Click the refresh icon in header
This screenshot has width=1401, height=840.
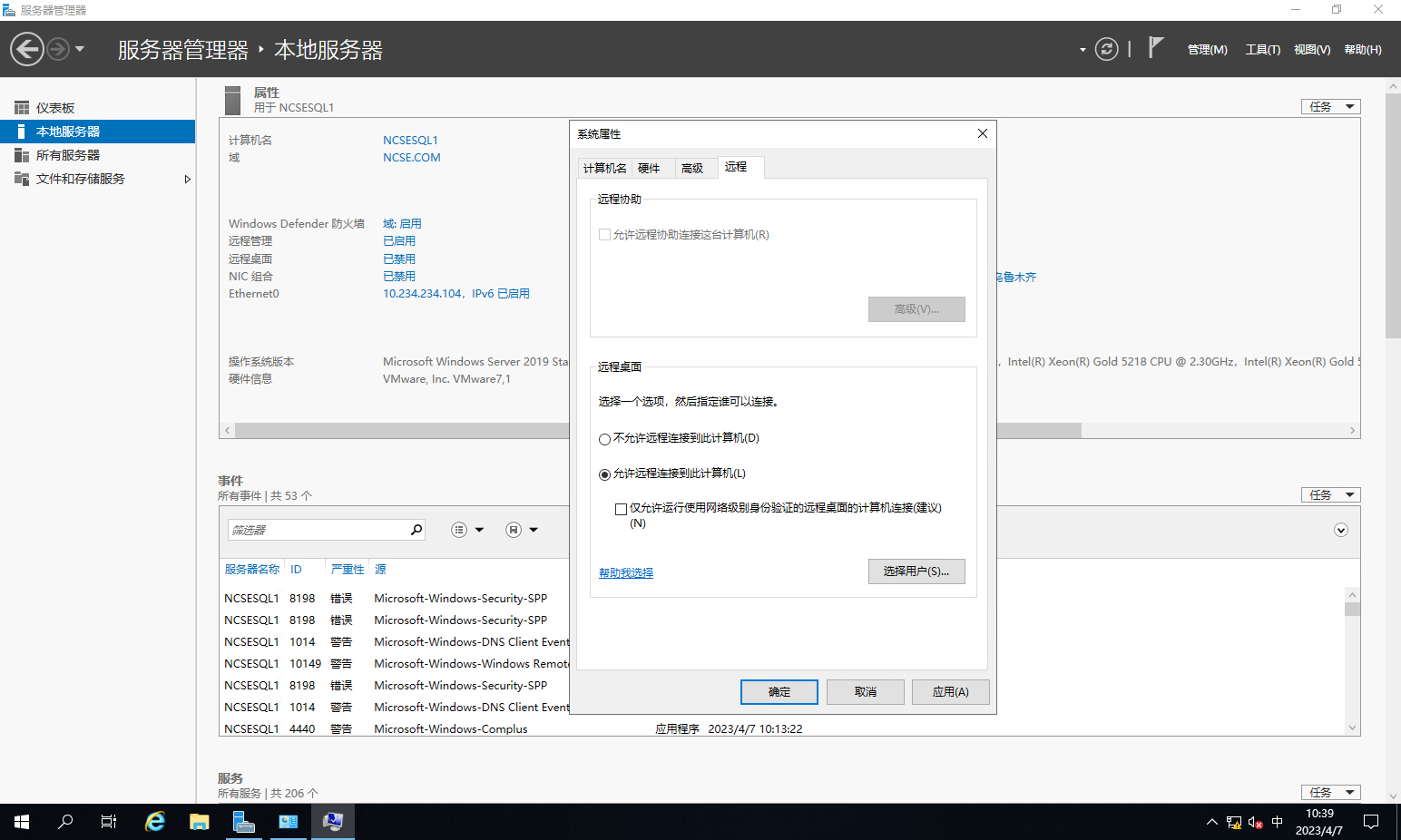pyautogui.click(x=1106, y=49)
